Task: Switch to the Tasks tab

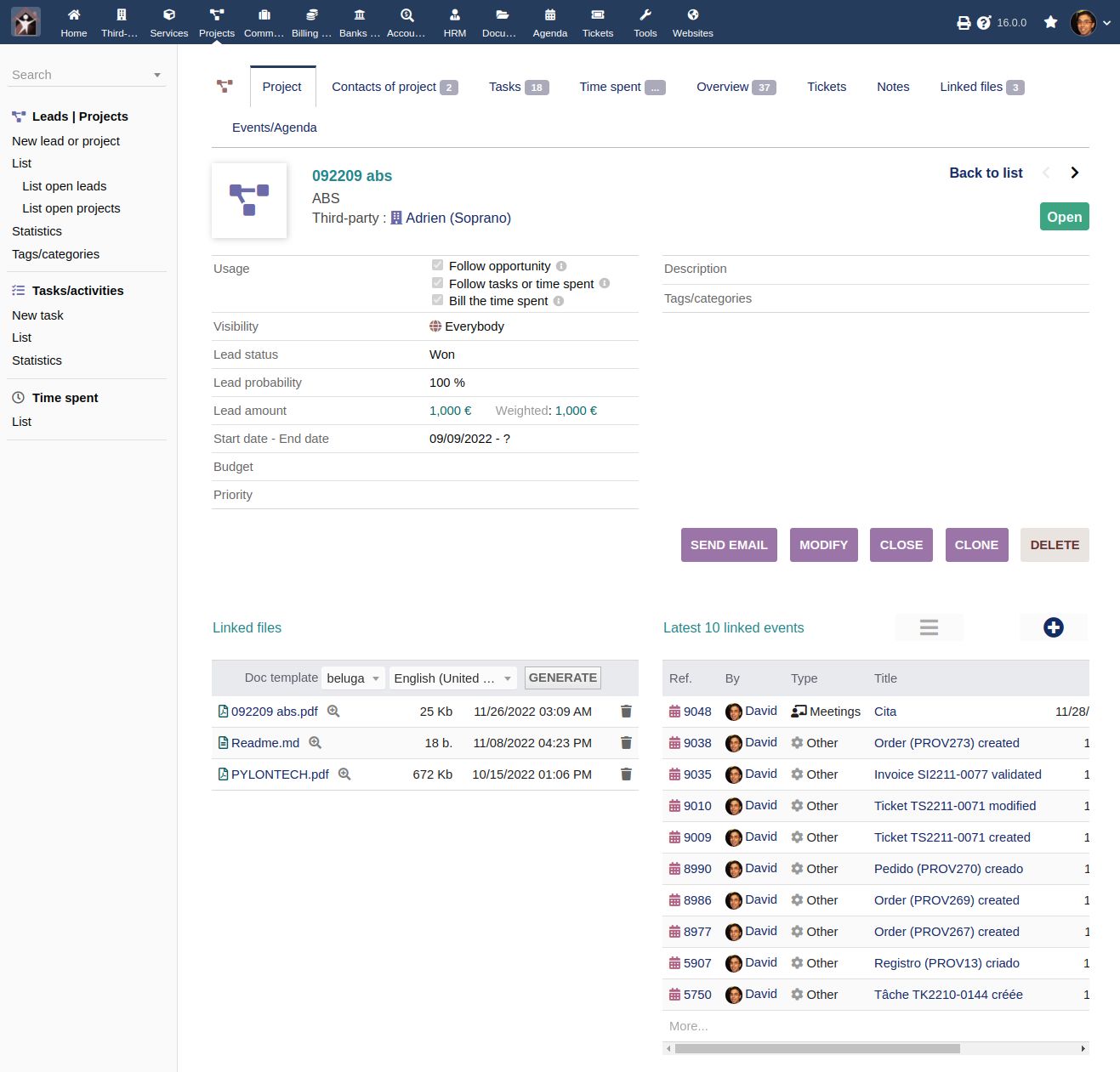Action: tap(518, 87)
